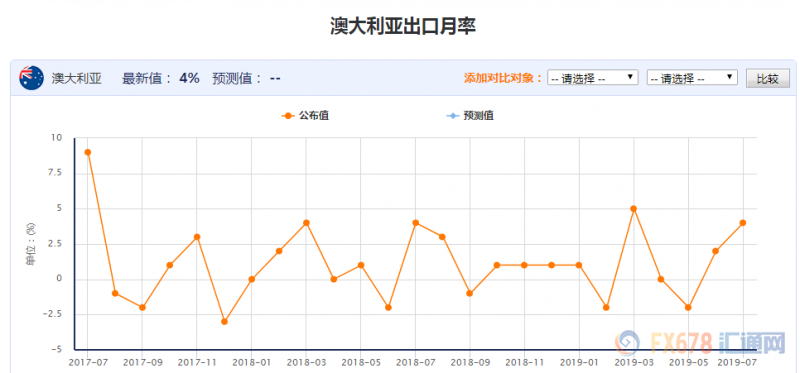Click the 2018-01 data point at 0
800x373 pixels.
252,279
